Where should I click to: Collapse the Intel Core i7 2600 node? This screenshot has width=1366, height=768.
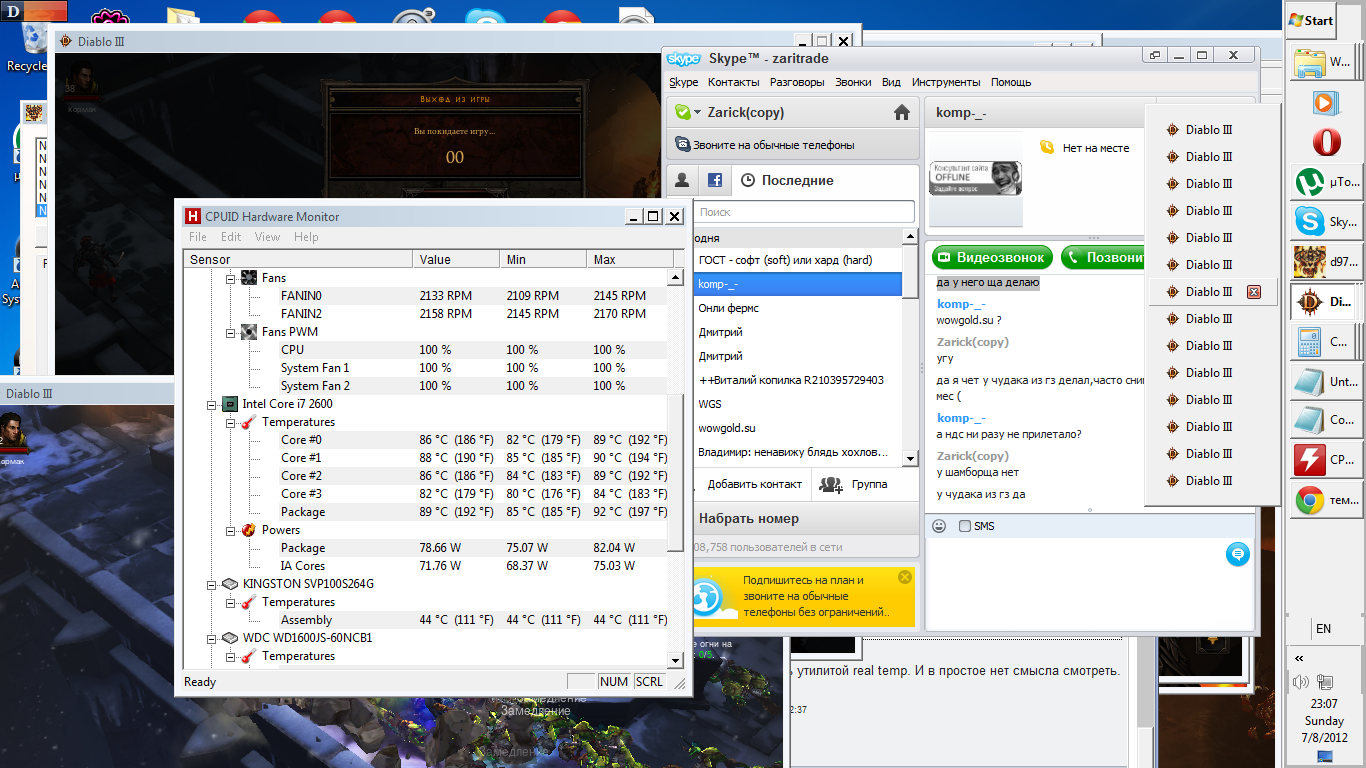coord(212,404)
